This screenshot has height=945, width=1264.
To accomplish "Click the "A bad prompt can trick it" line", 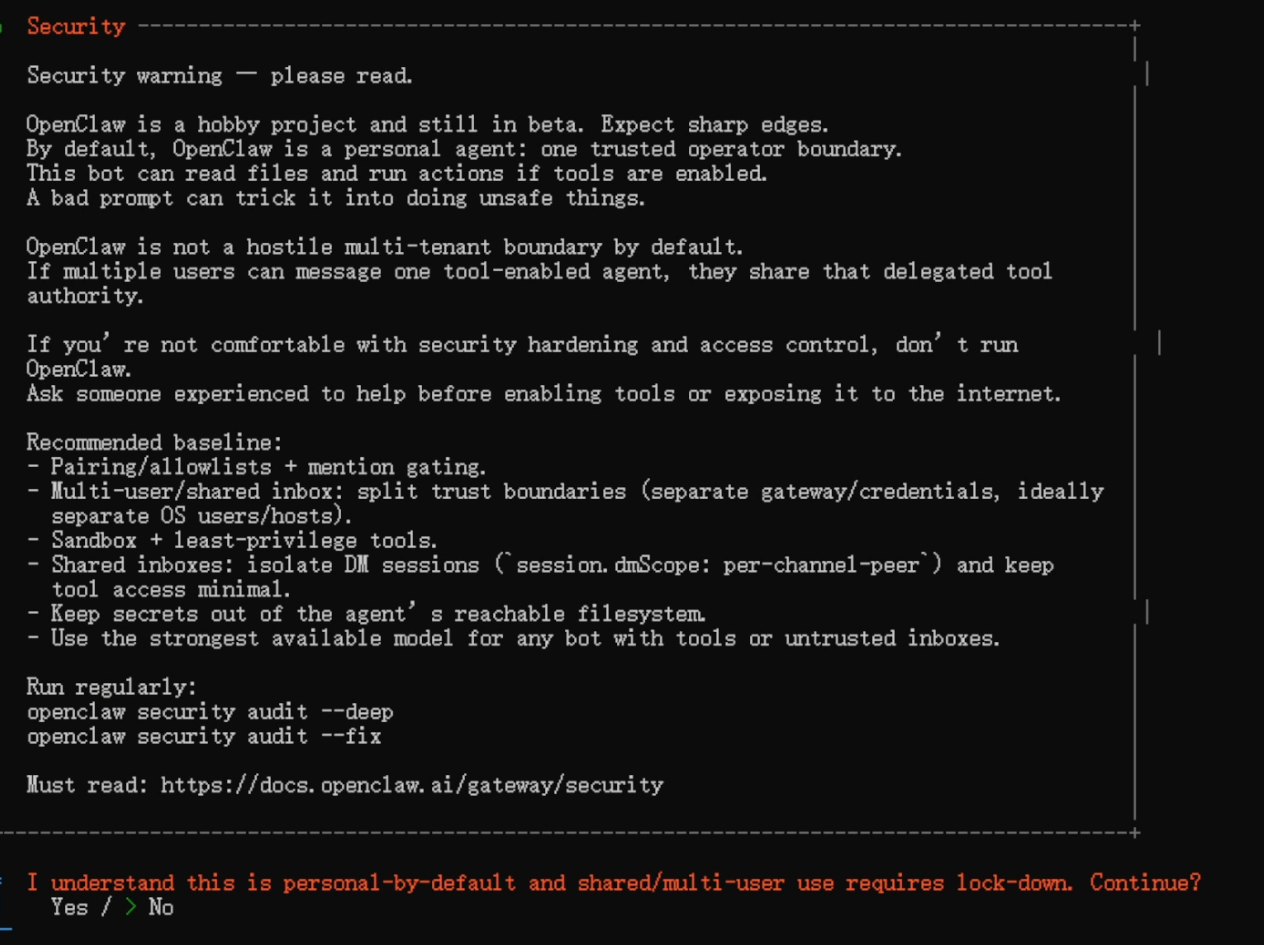I will (x=335, y=198).
